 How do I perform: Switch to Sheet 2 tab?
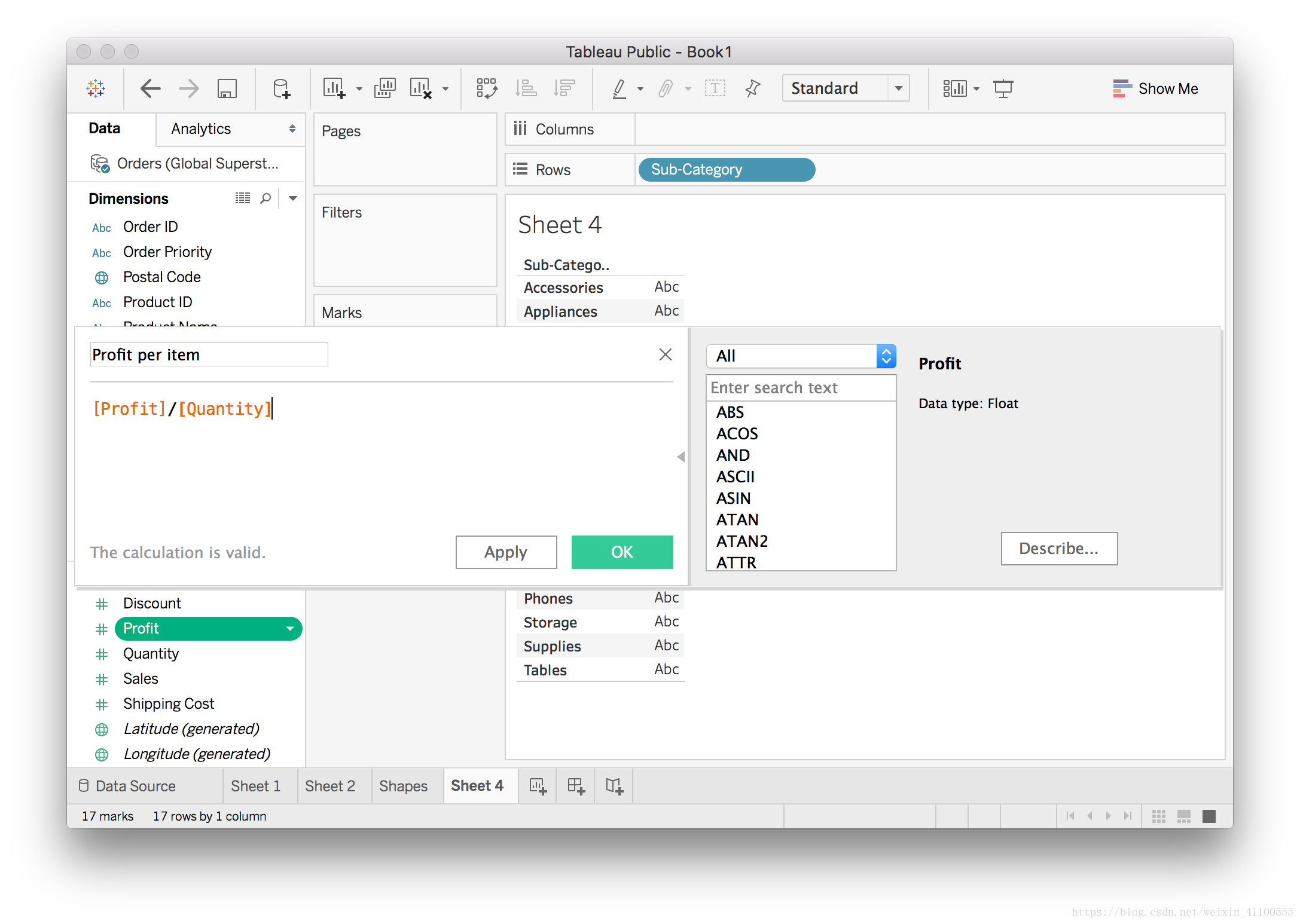coord(330,786)
